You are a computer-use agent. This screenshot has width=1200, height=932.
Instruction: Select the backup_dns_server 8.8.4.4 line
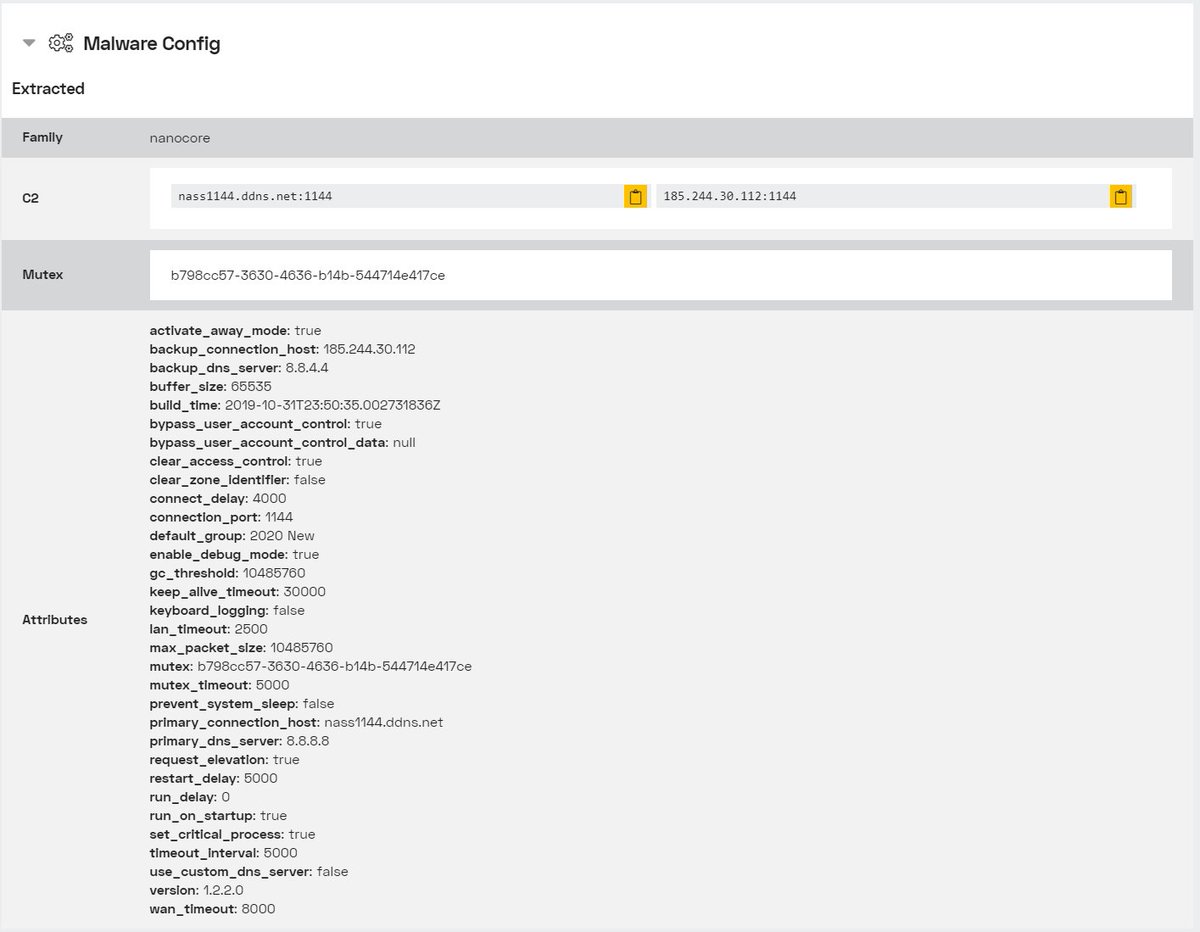point(239,368)
